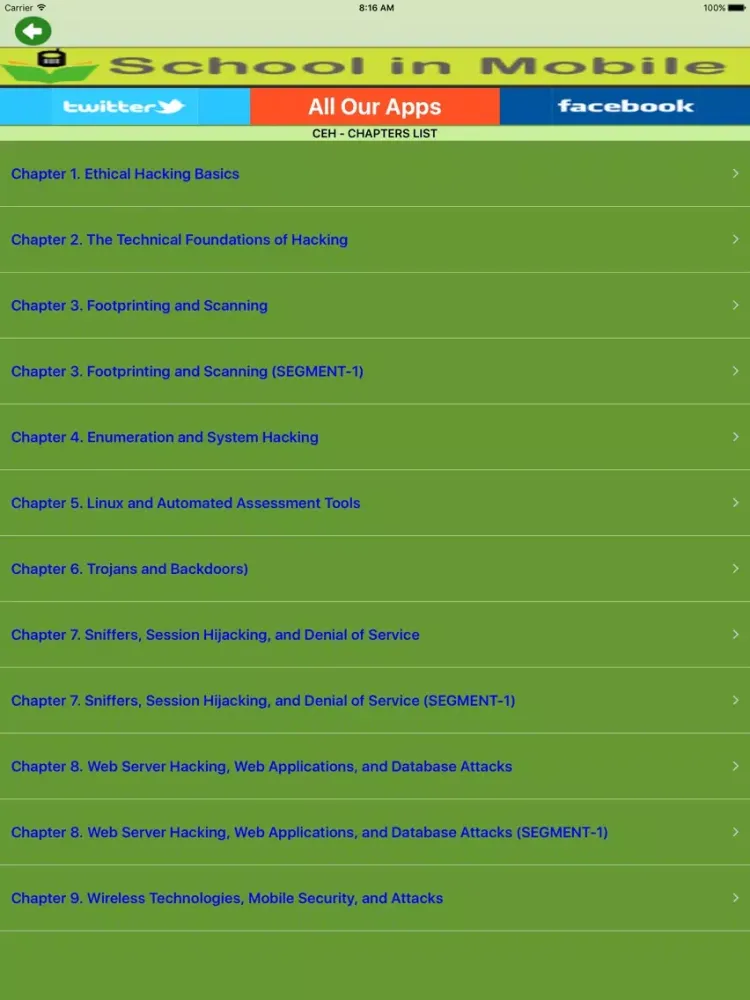This screenshot has height=1000, width=750.
Task: Open All Our Apps button
Action: point(375,107)
